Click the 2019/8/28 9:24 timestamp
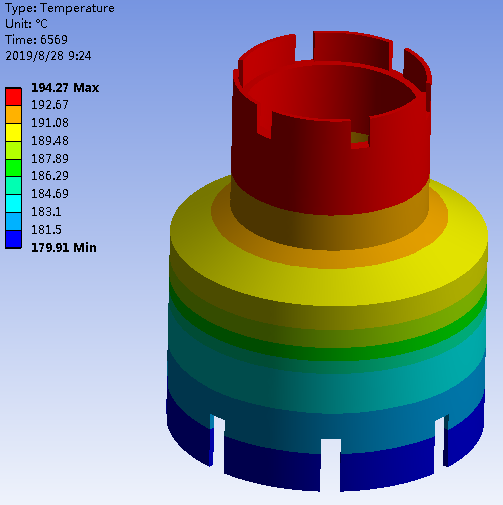This screenshot has width=503, height=505. point(48,56)
